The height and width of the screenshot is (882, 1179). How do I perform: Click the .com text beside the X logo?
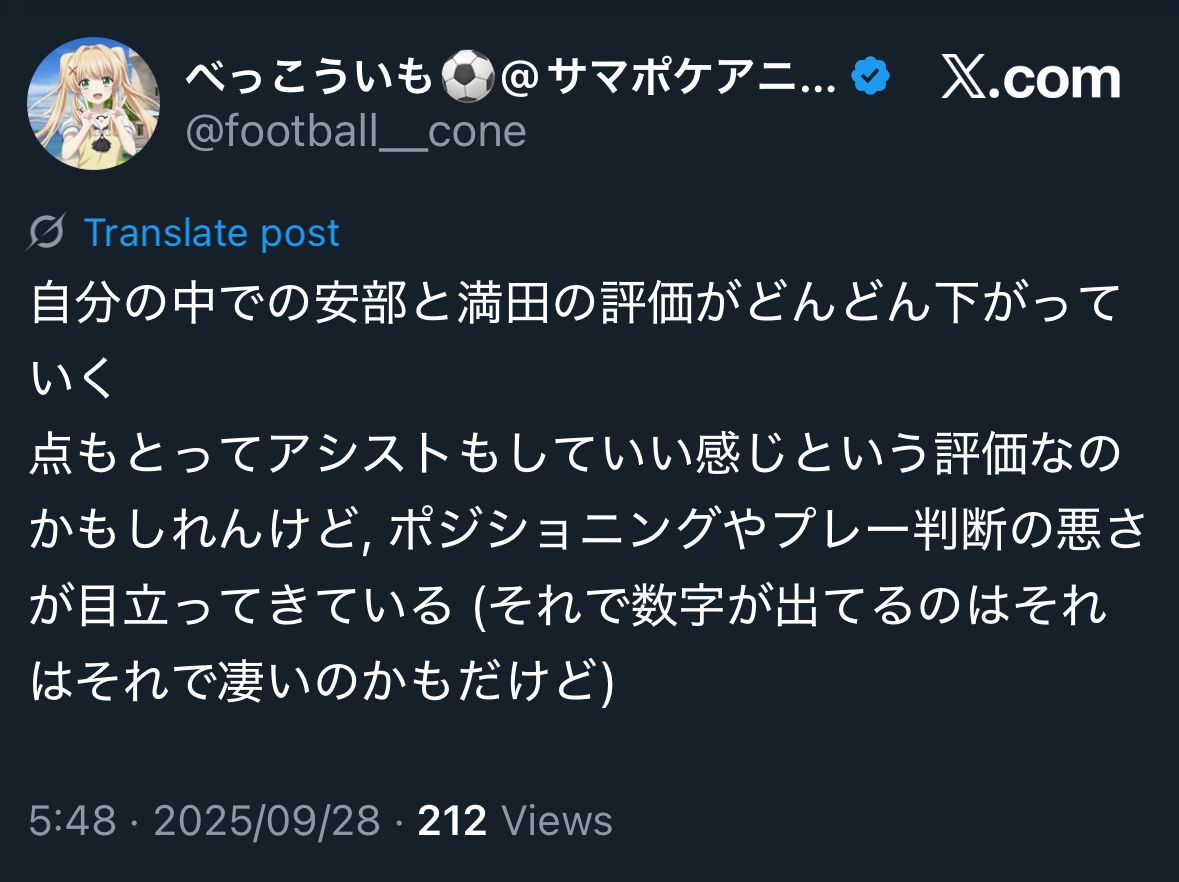(1060, 79)
